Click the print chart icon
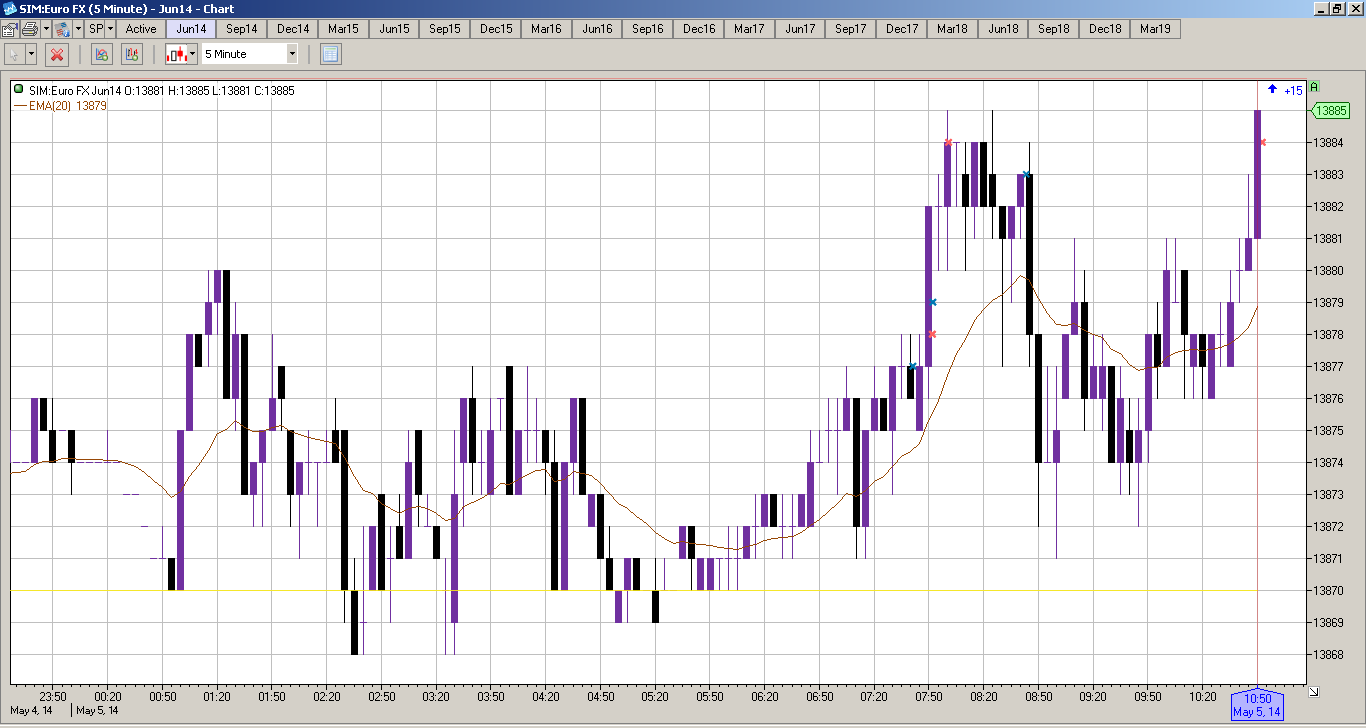 [x=29, y=29]
